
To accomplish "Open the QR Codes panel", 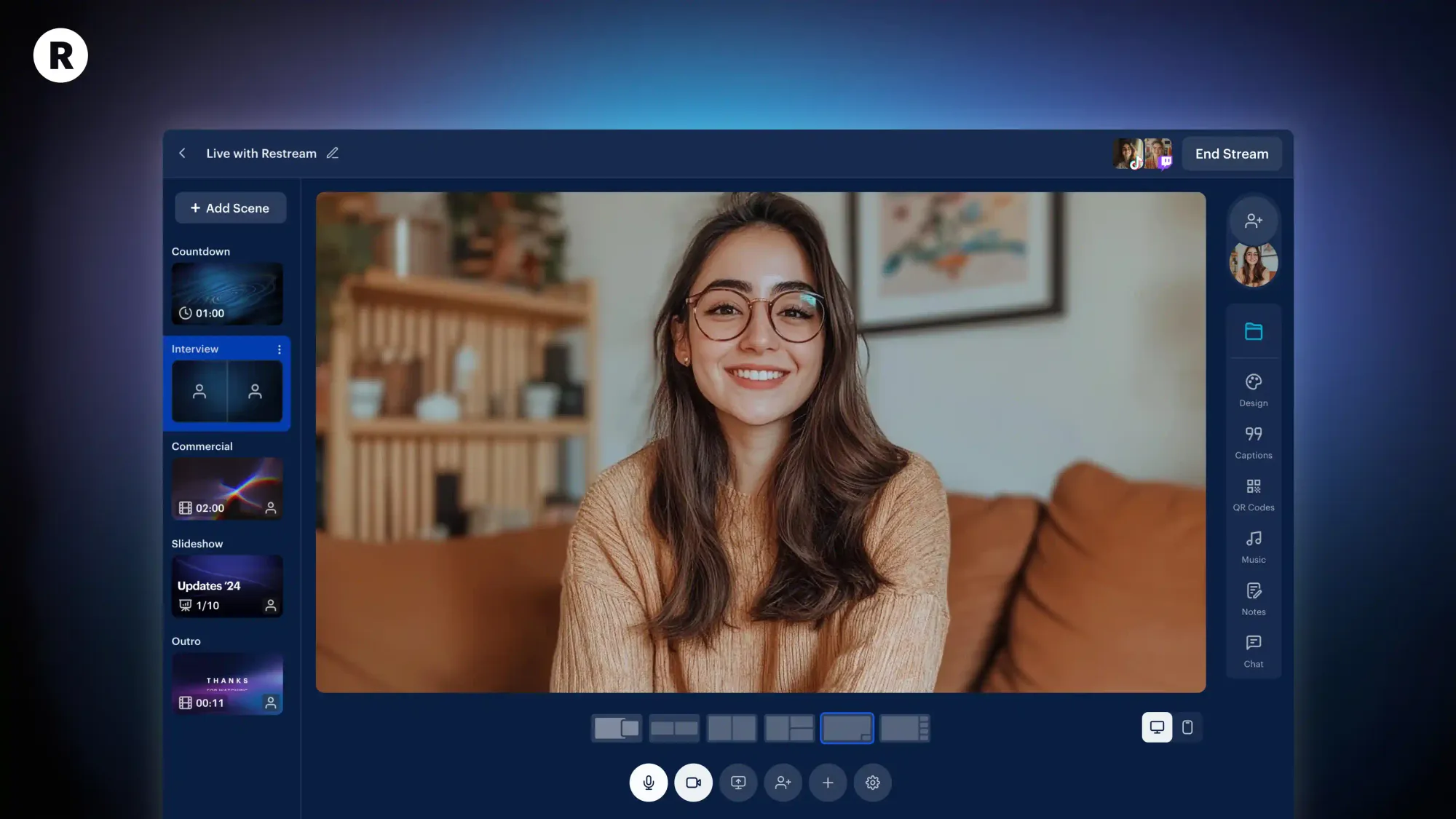I will point(1253,494).
